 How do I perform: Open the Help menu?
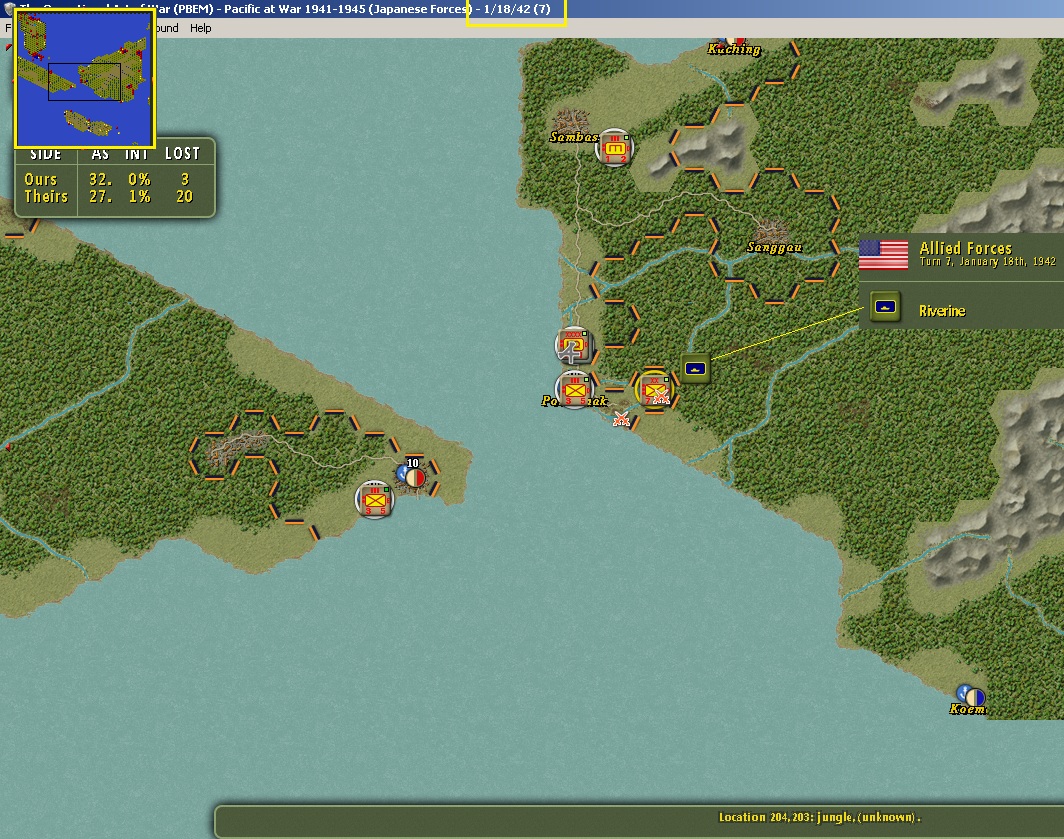(200, 28)
